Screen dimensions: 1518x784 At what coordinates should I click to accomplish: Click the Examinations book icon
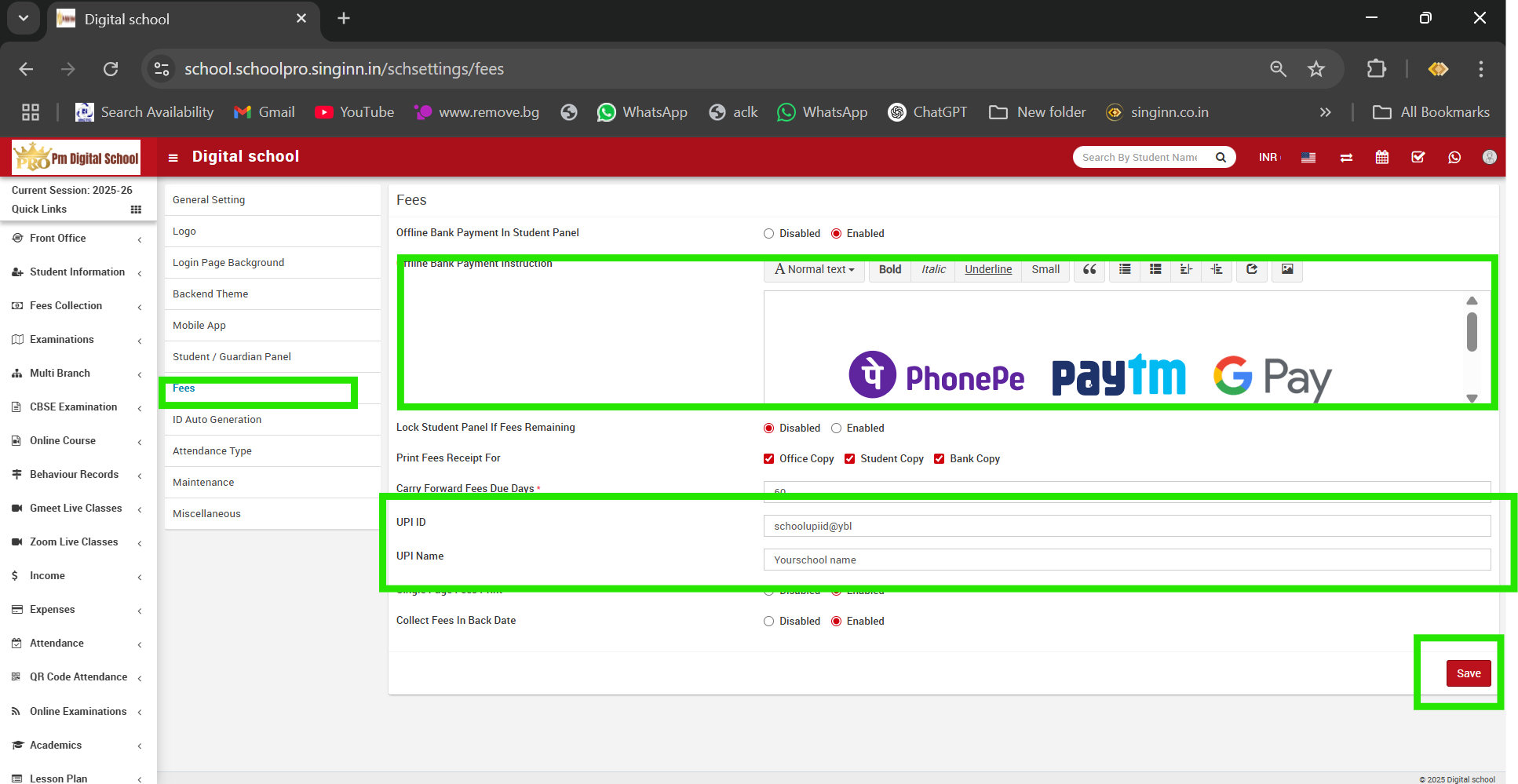click(x=17, y=340)
